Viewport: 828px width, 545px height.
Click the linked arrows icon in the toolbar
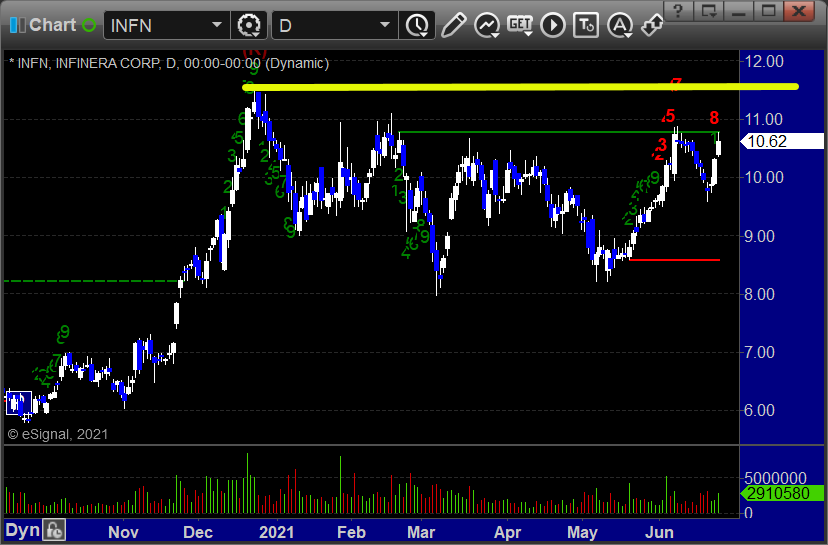point(652,25)
